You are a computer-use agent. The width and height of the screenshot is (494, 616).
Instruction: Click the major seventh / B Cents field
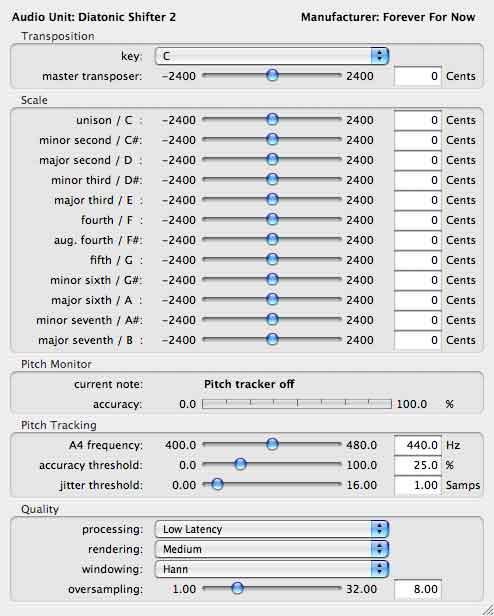click(418, 341)
